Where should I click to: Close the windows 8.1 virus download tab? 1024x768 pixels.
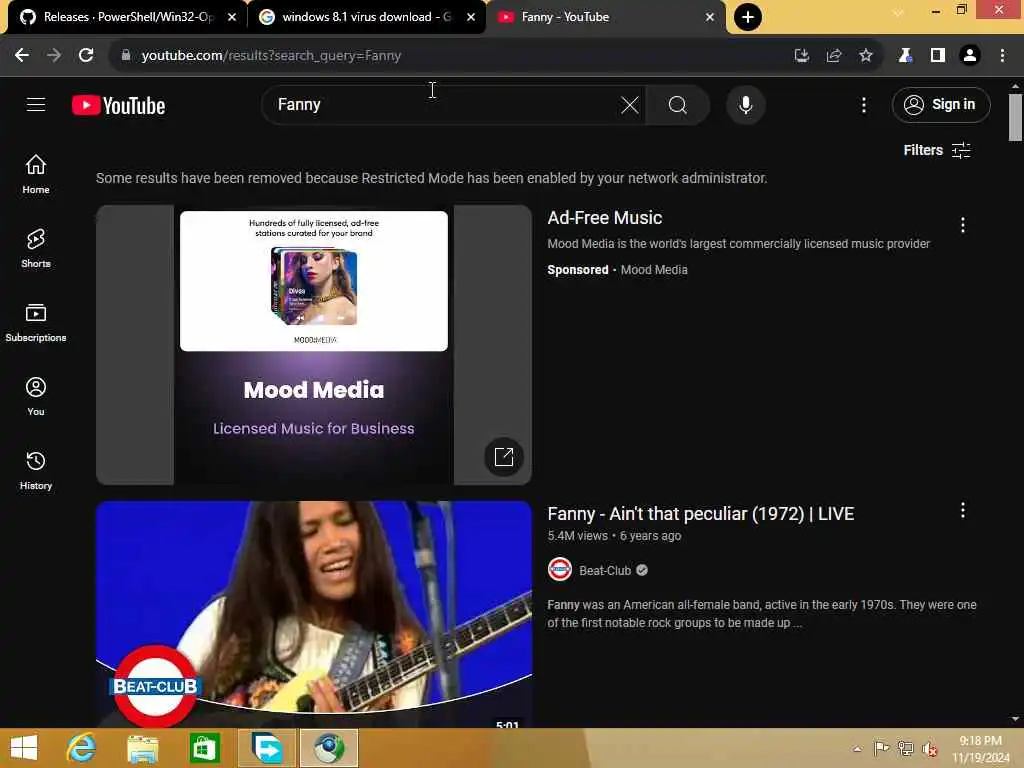471,17
